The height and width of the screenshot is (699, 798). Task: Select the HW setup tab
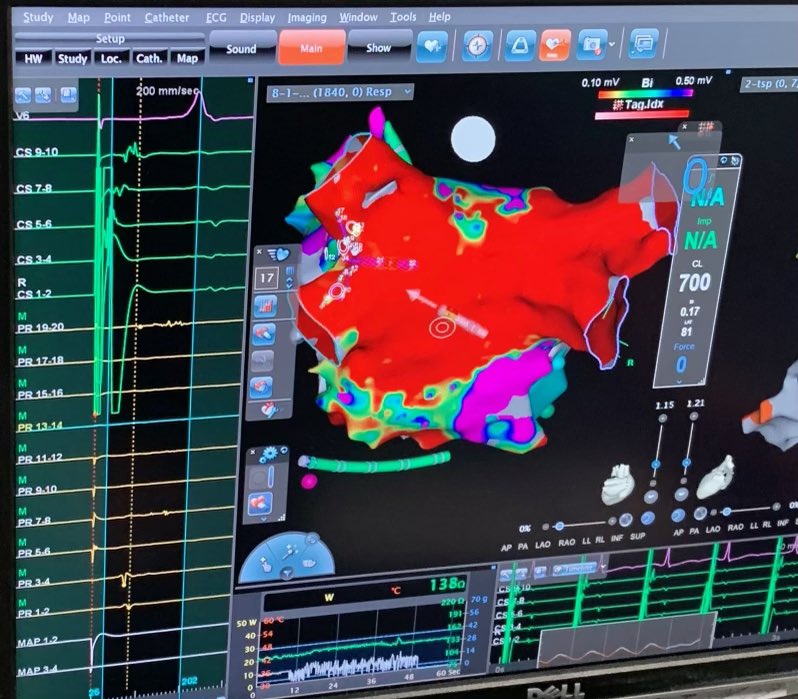(x=33, y=59)
